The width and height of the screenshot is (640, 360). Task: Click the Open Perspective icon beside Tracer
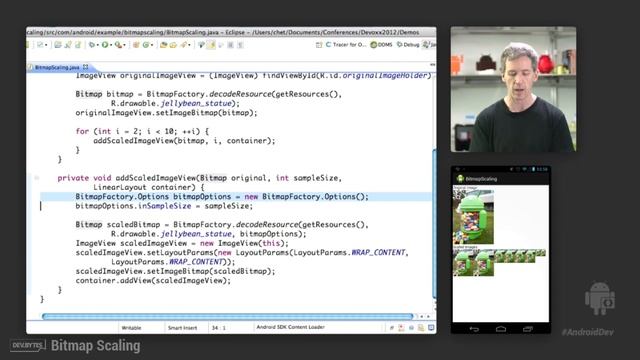(x=319, y=45)
